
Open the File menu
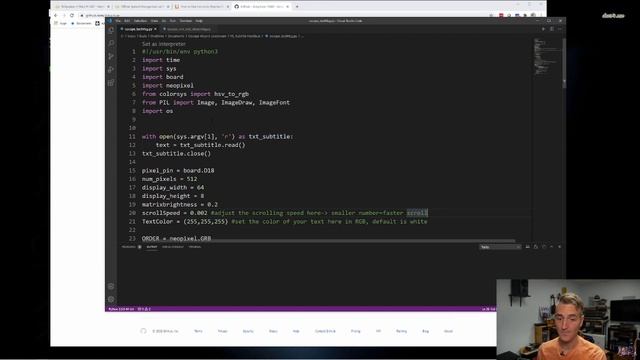(x=118, y=21)
